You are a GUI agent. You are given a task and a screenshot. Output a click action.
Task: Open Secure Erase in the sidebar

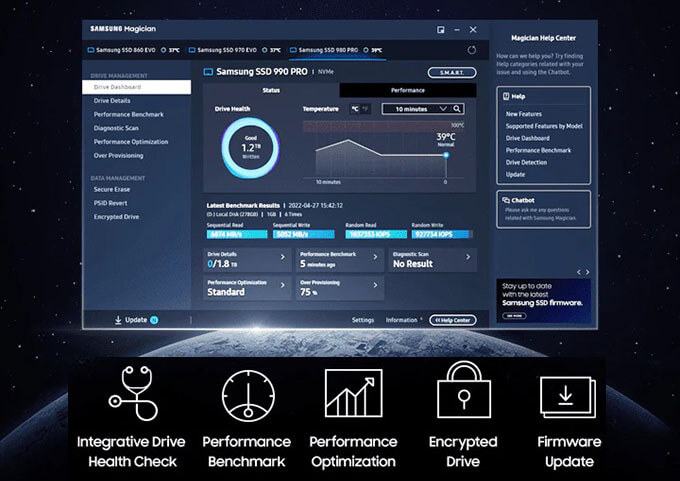coord(111,189)
